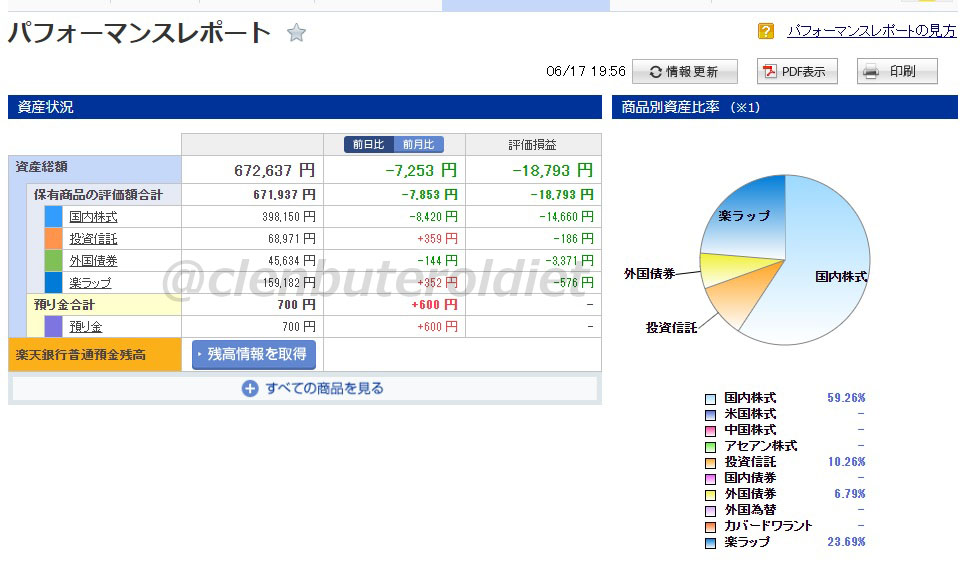The image size is (964, 563).
Task: Click the 残高情報を取得 button
Action: pyautogui.click(x=254, y=355)
